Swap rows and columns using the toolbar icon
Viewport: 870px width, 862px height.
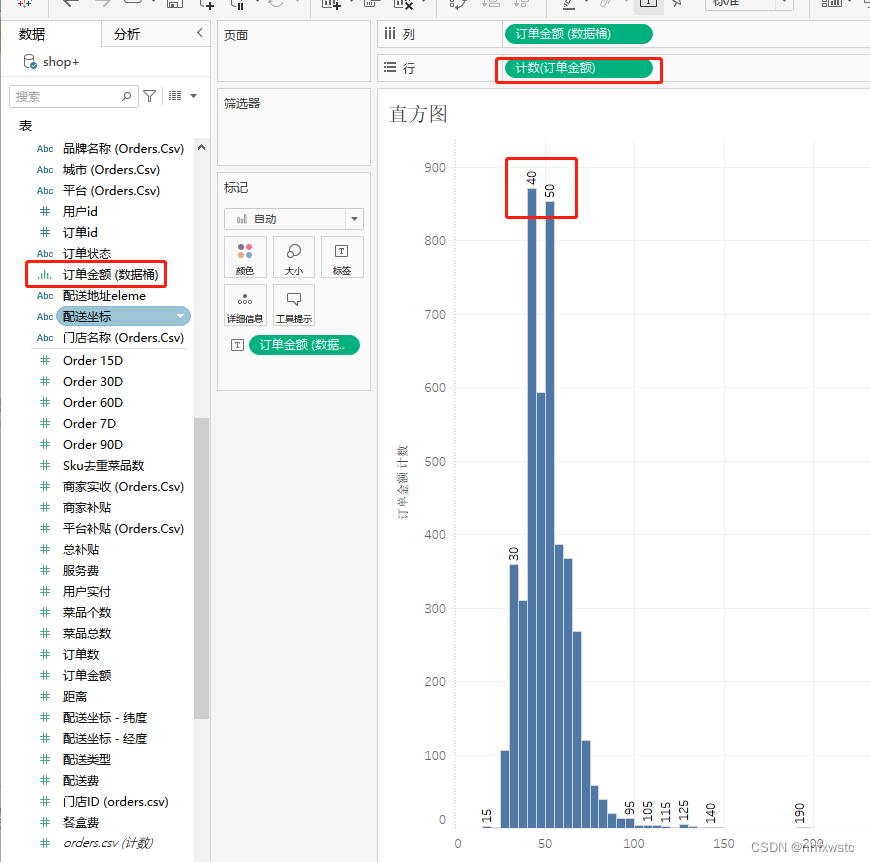point(460,6)
